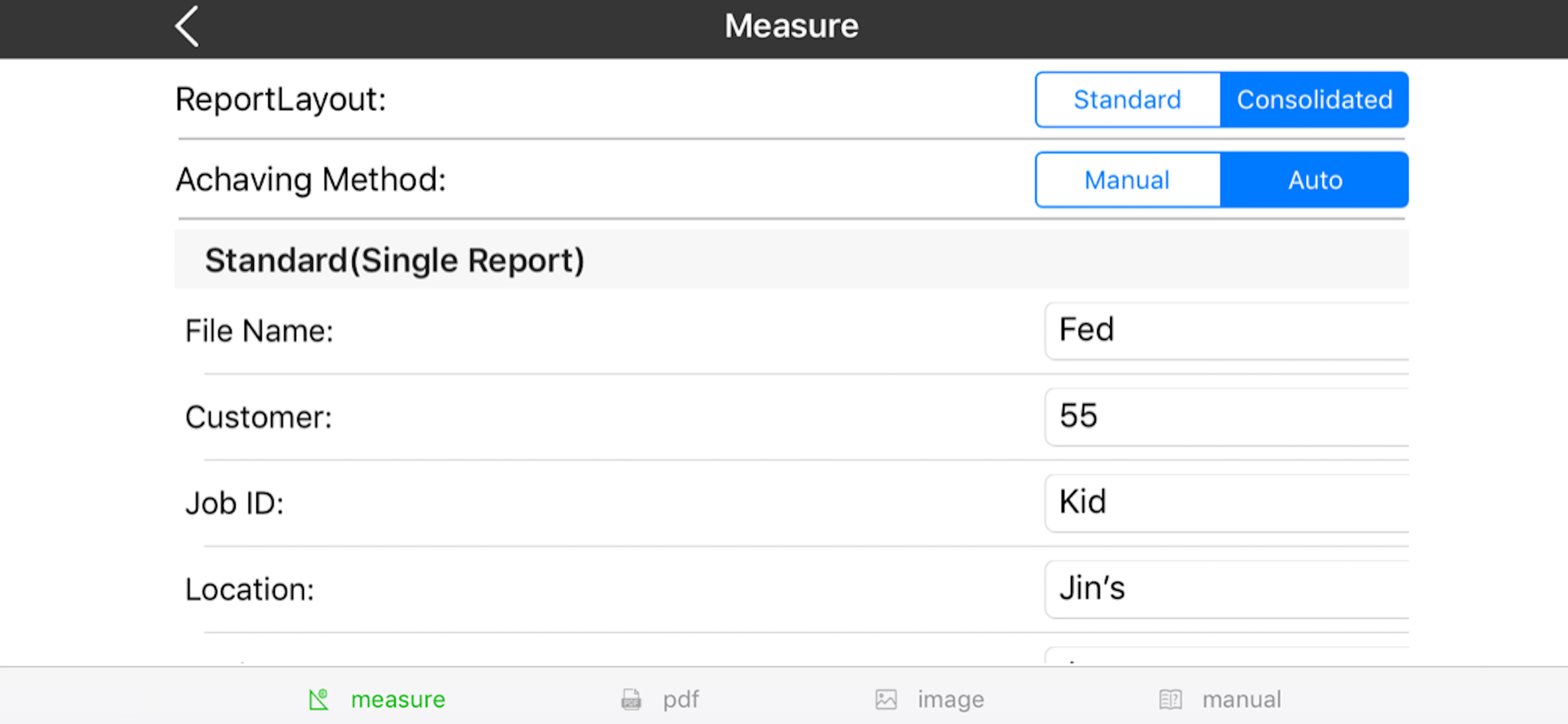
Task: Click the Job ID field with Kid
Action: coord(1227,504)
